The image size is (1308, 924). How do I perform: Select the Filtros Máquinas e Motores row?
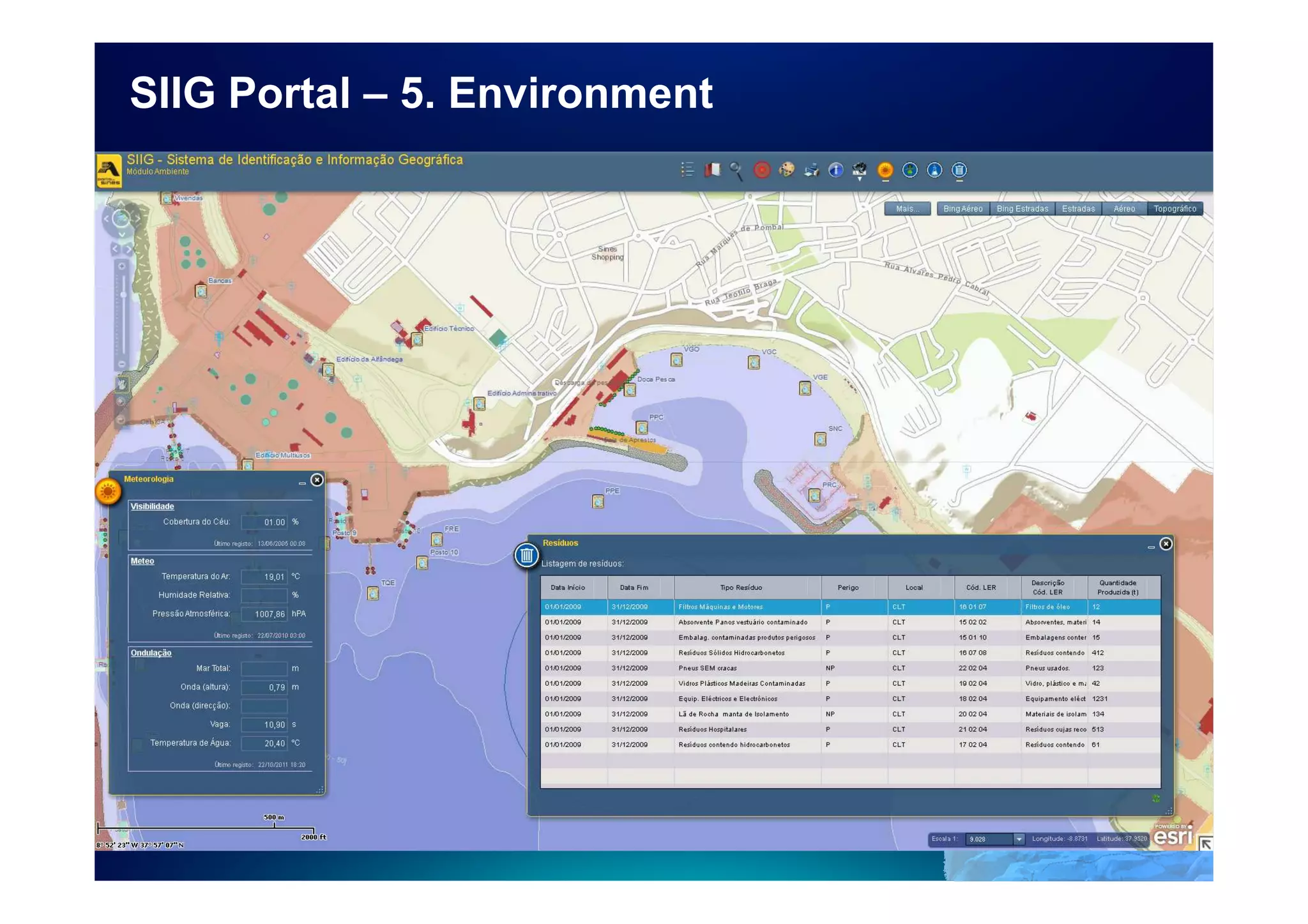point(850,607)
